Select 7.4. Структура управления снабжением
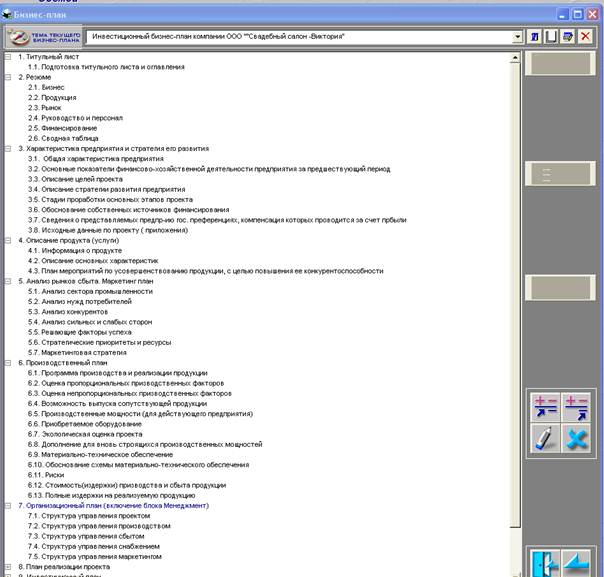This screenshot has width=604, height=577. pyautogui.click(x=94, y=547)
